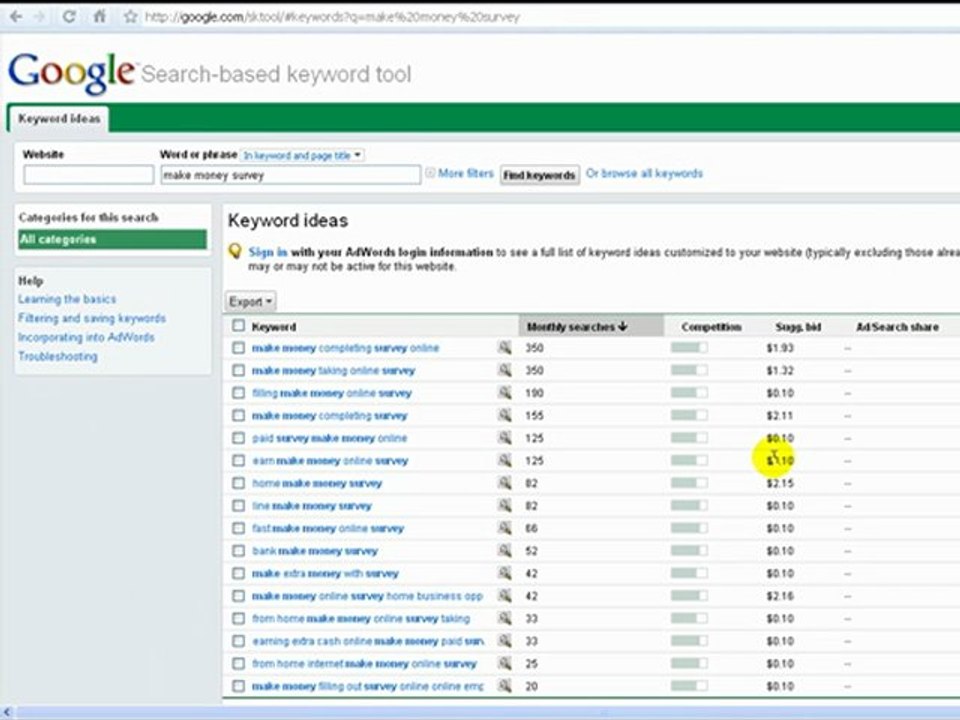The image size is (960, 720).
Task: Open 'Incorporating into AdWords' help link
Action: tap(86, 337)
